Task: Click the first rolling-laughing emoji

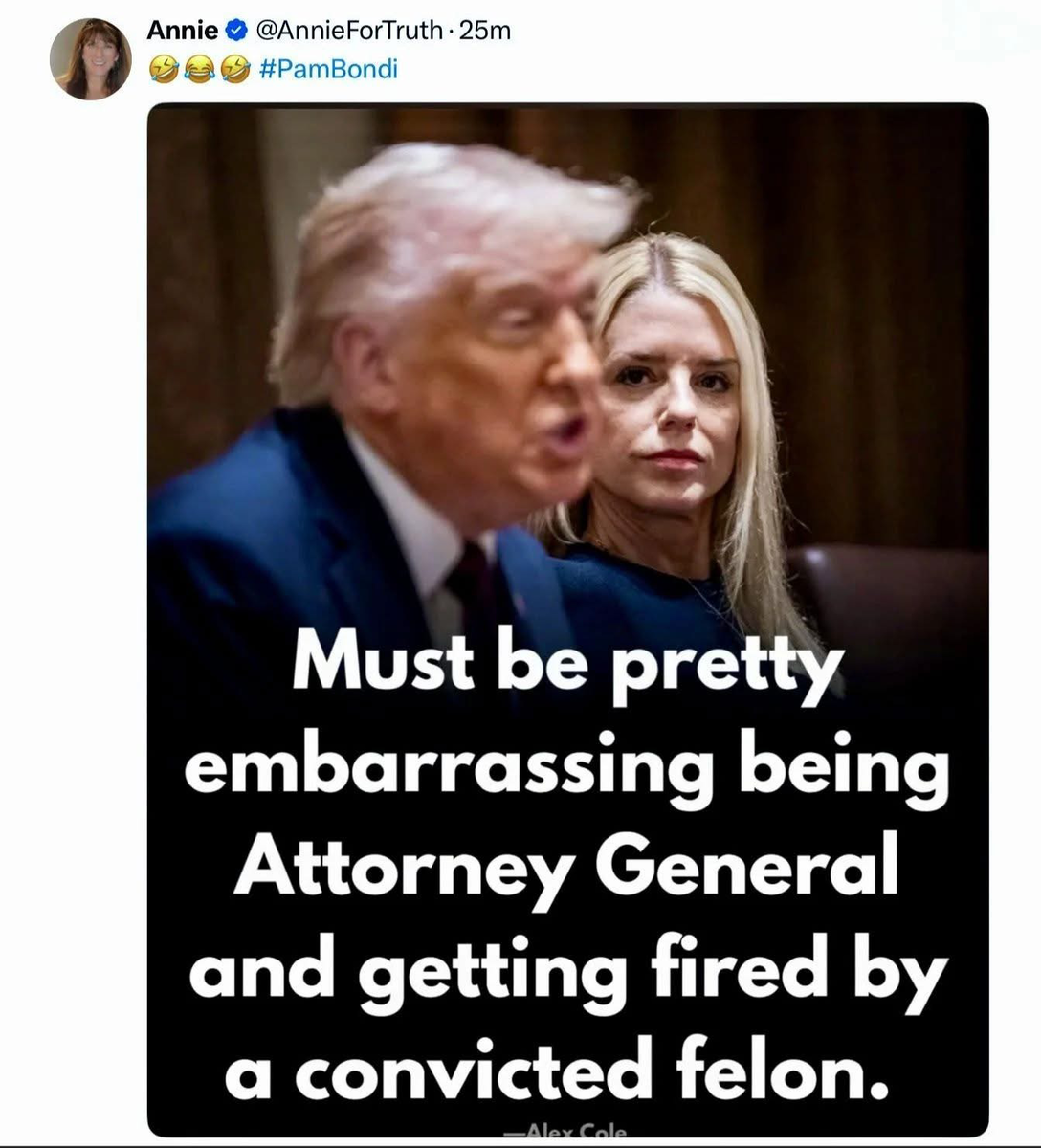Action: click(x=165, y=69)
